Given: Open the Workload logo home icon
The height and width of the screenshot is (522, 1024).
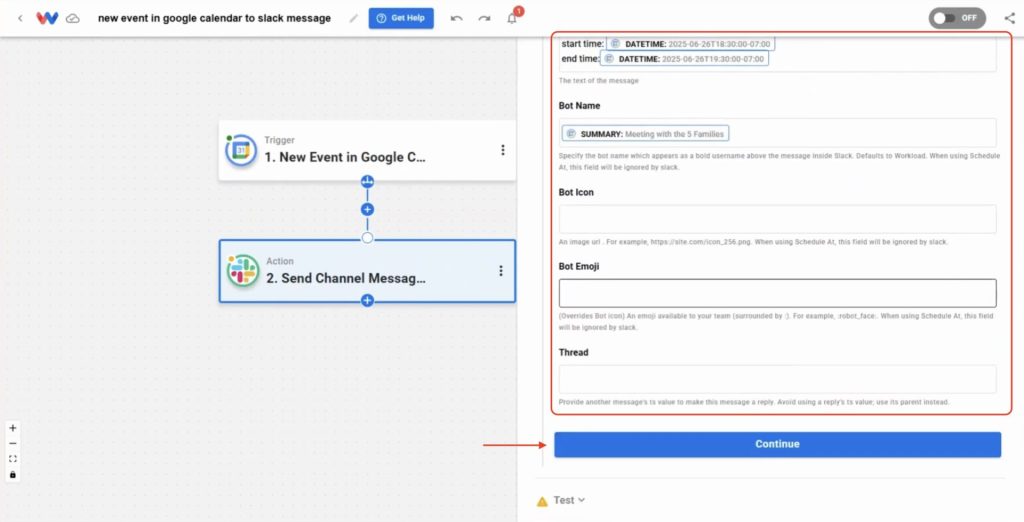Looking at the screenshot, I should pyautogui.click(x=47, y=18).
